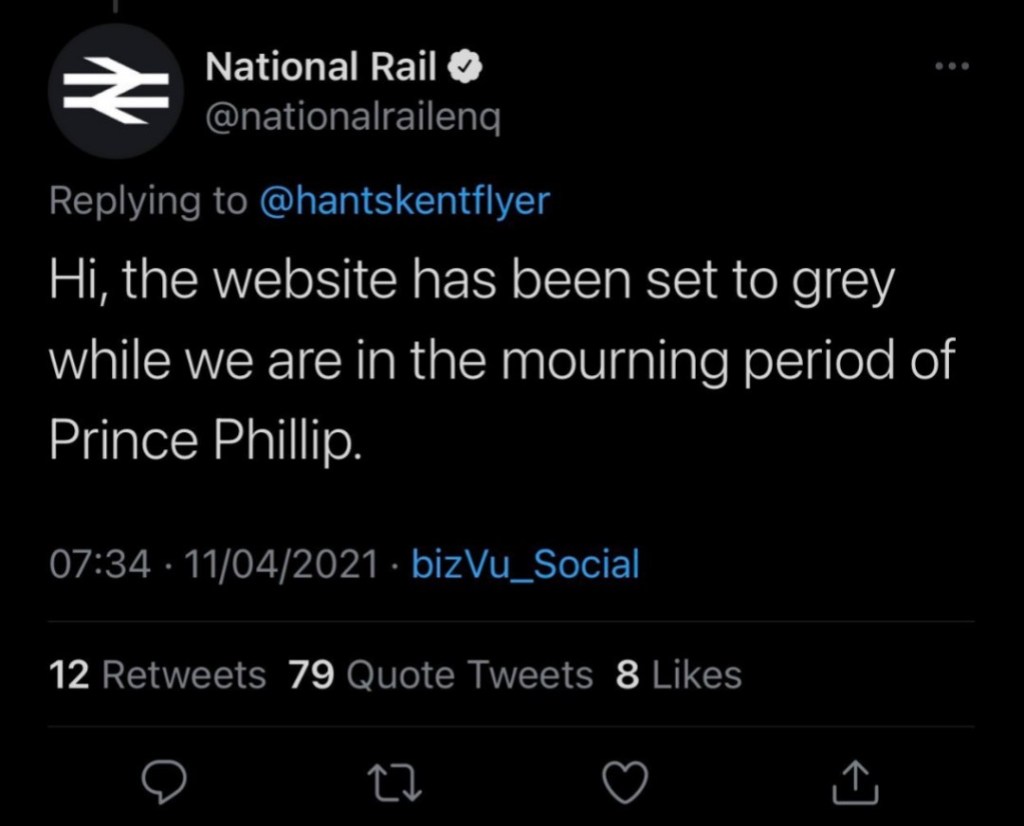The height and width of the screenshot is (826, 1024).
Task: View the 8 Likes list
Action: 679,675
